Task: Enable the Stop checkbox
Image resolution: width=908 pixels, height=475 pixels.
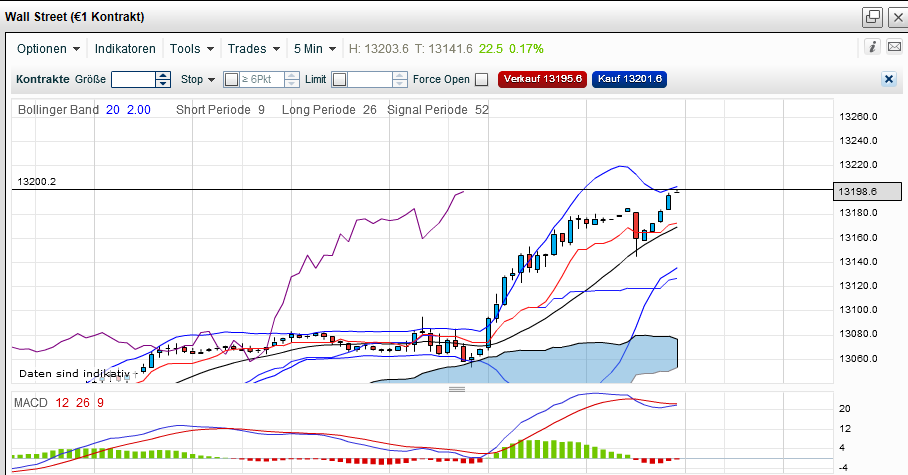Action: click(x=232, y=80)
